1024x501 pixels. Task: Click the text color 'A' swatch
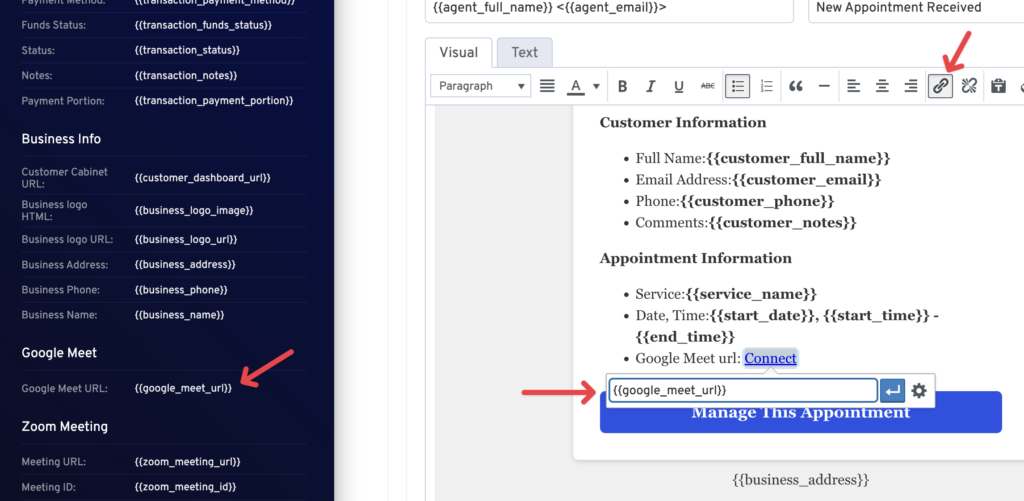click(x=576, y=86)
